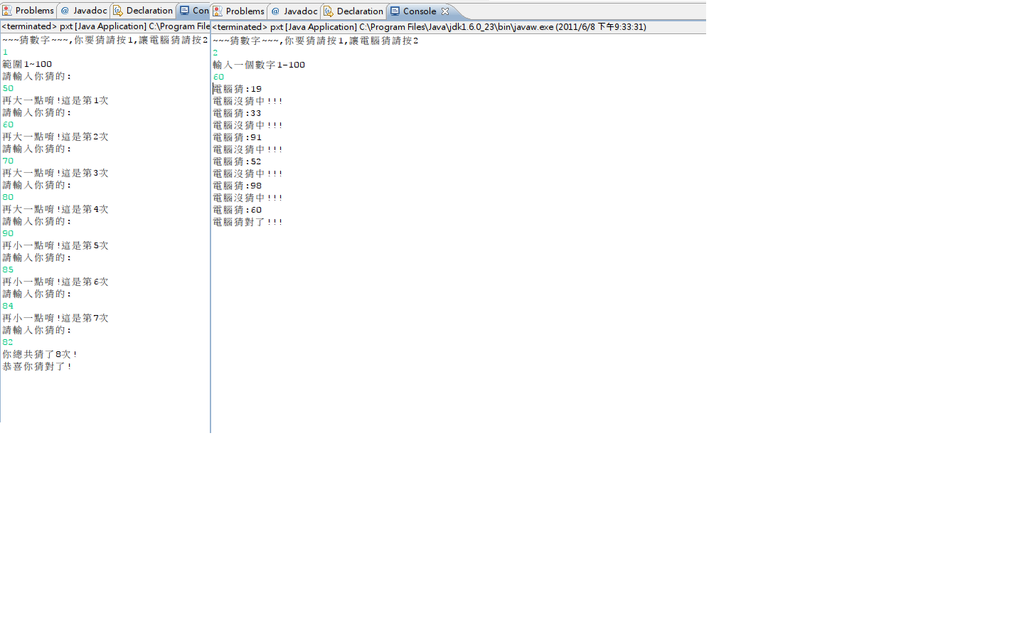Image resolution: width=1024 pixels, height=640 pixels.
Task: Open Javadoc tab in right panel
Action: (x=294, y=11)
